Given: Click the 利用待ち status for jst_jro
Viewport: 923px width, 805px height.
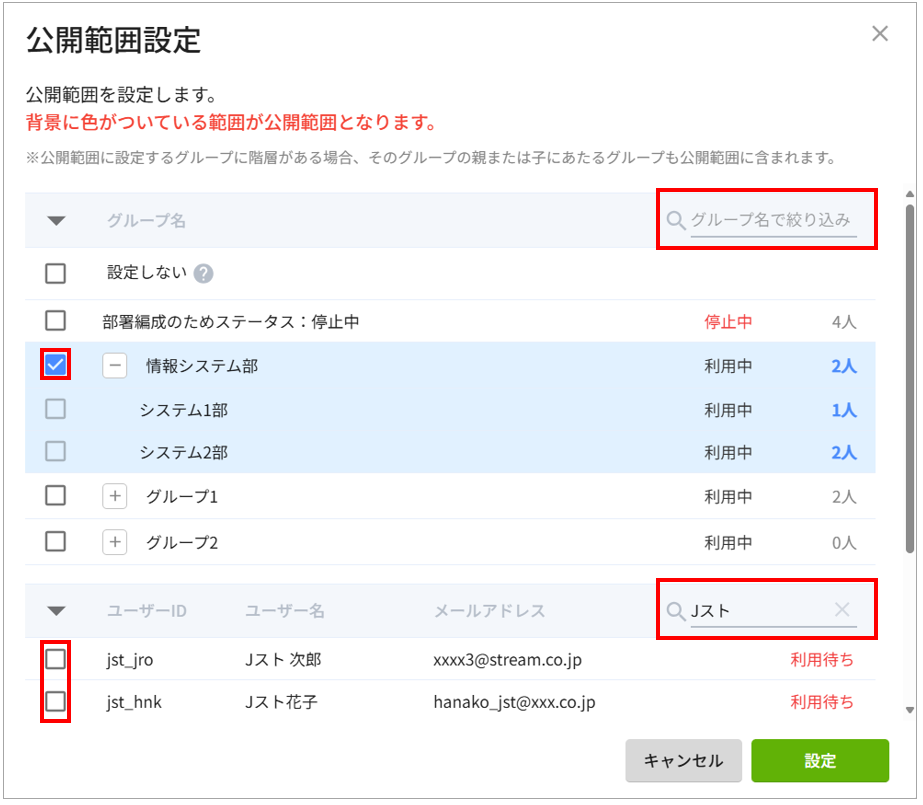Looking at the screenshot, I should 822,660.
